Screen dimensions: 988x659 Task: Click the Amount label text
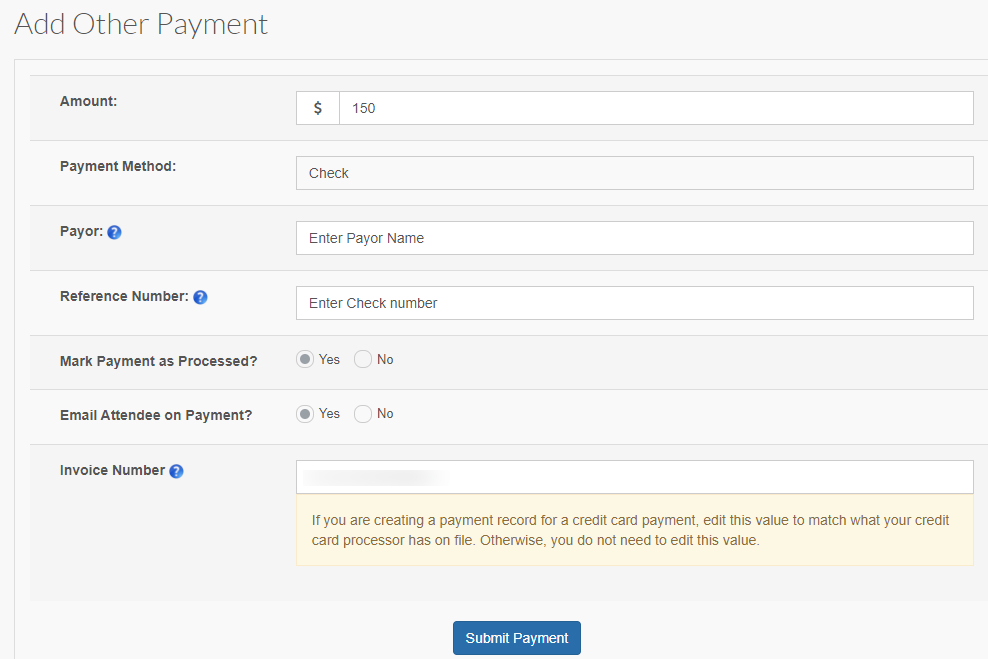coord(88,101)
